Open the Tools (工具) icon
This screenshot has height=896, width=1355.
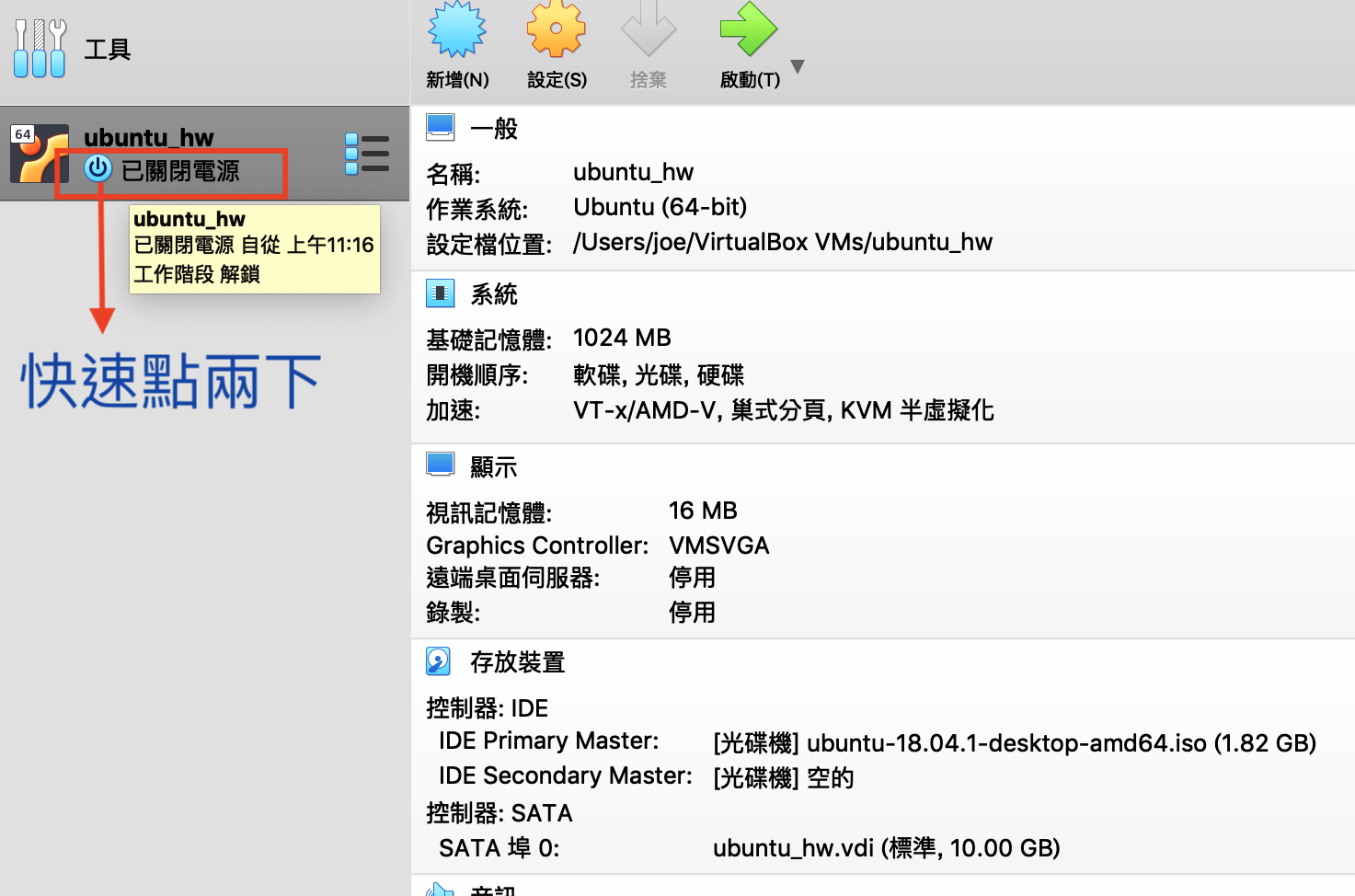40,49
